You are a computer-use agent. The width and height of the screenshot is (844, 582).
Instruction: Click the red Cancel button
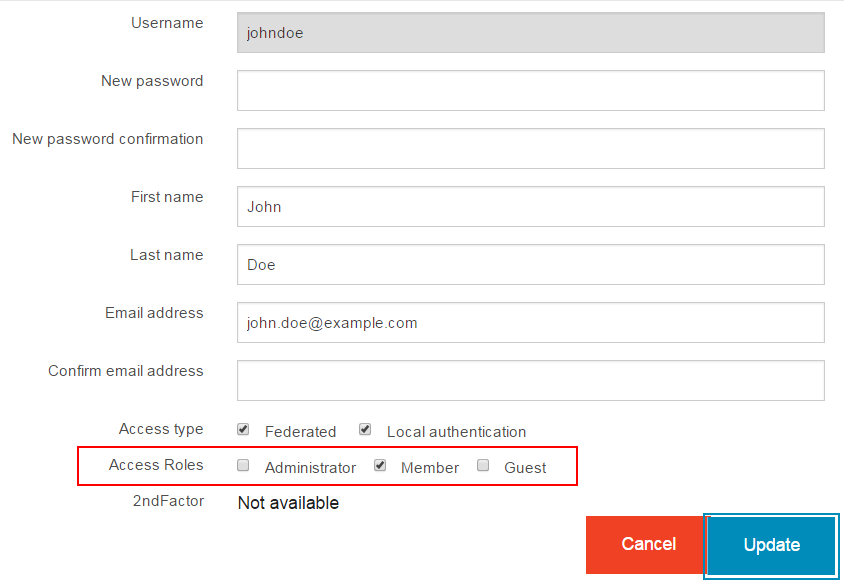tap(645, 544)
